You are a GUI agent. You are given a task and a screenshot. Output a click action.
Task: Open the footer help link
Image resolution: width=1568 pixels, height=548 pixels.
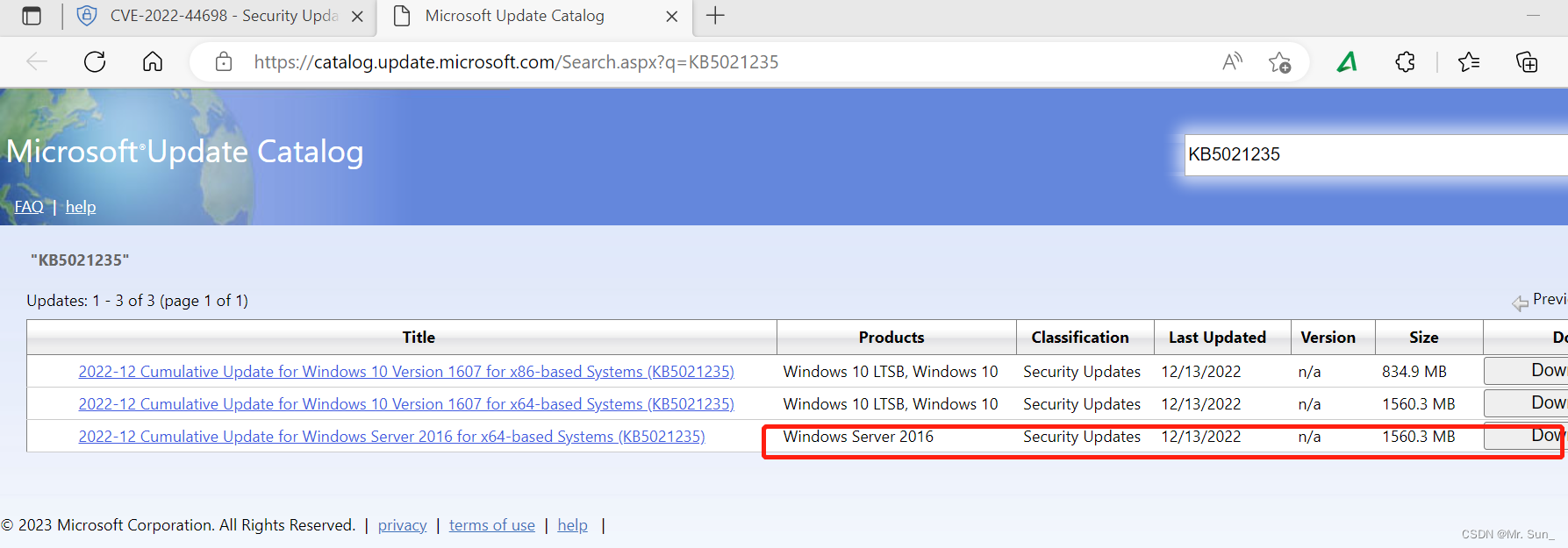click(573, 525)
